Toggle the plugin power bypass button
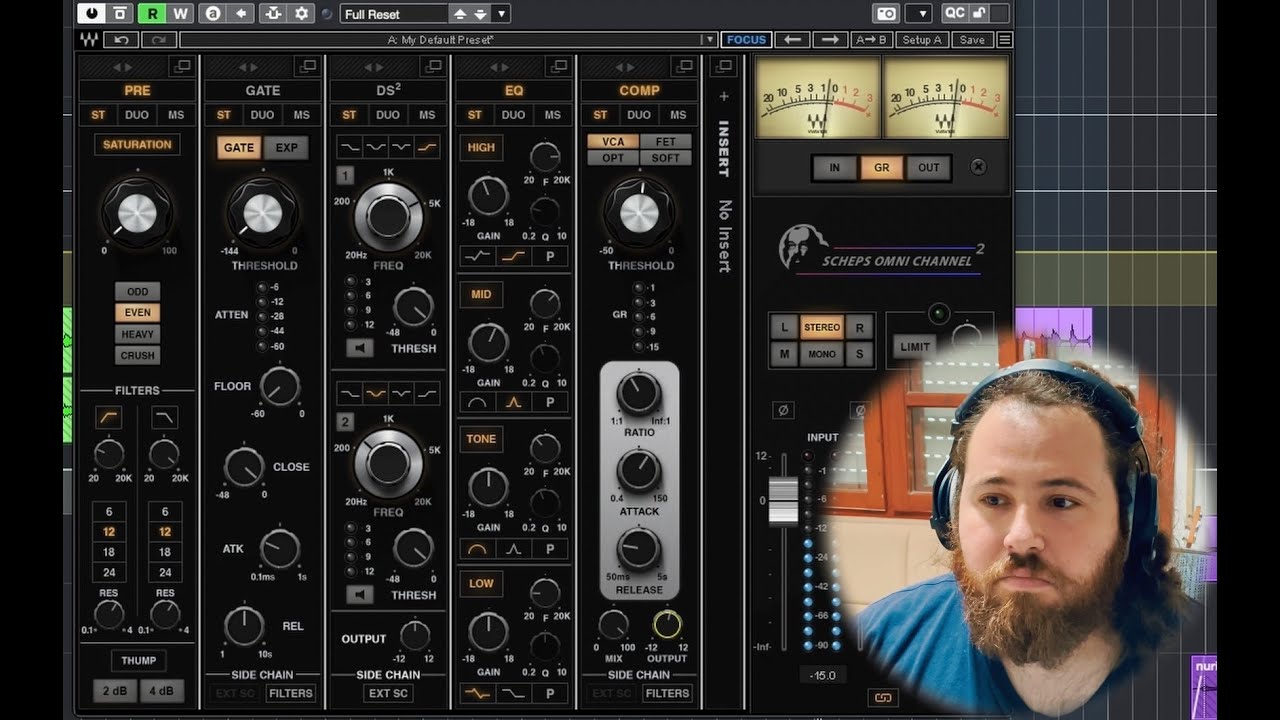This screenshot has height=720, width=1280. tap(92, 13)
